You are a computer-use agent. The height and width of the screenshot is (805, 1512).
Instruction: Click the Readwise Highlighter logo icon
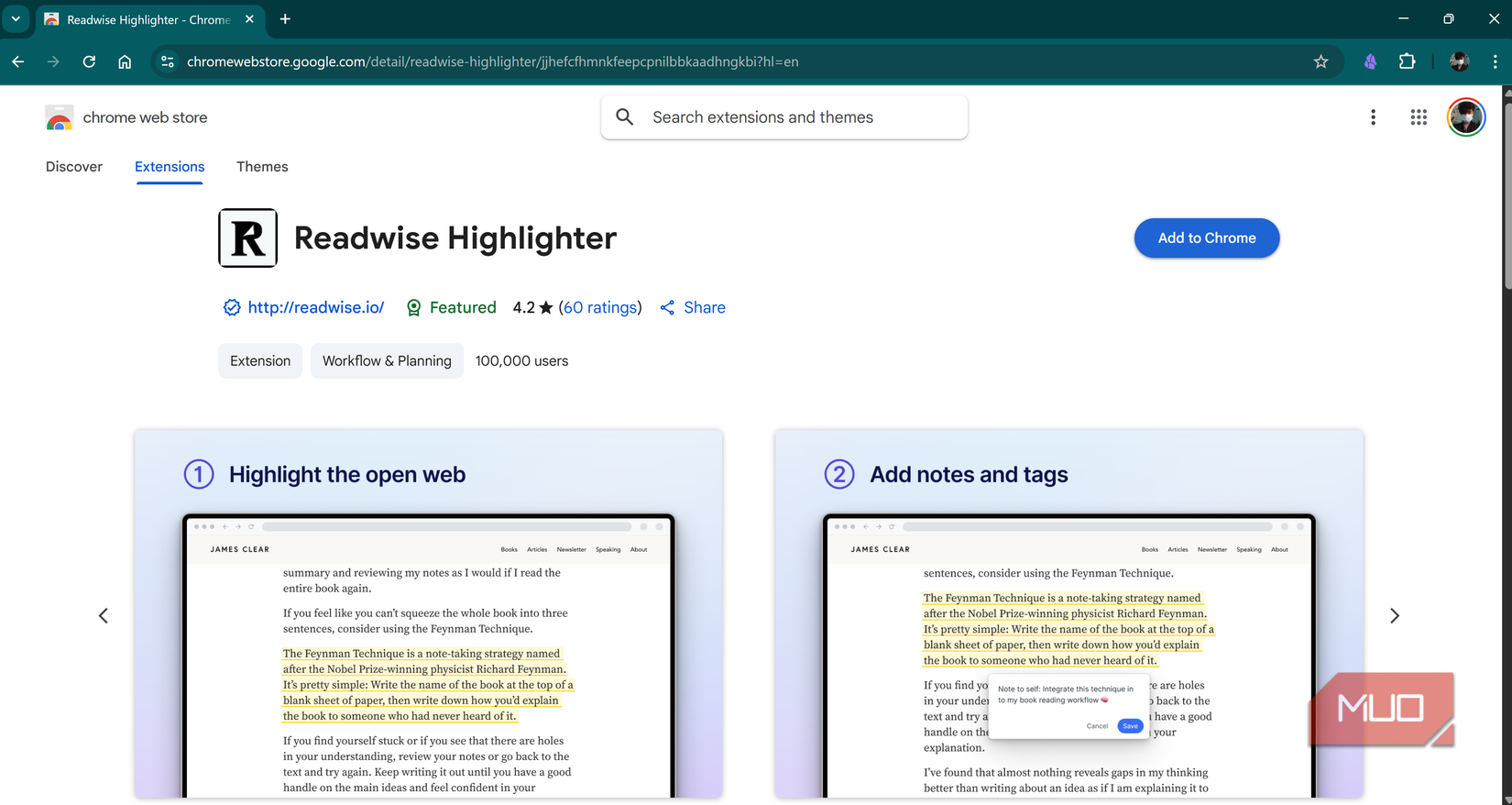[x=247, y=238]
